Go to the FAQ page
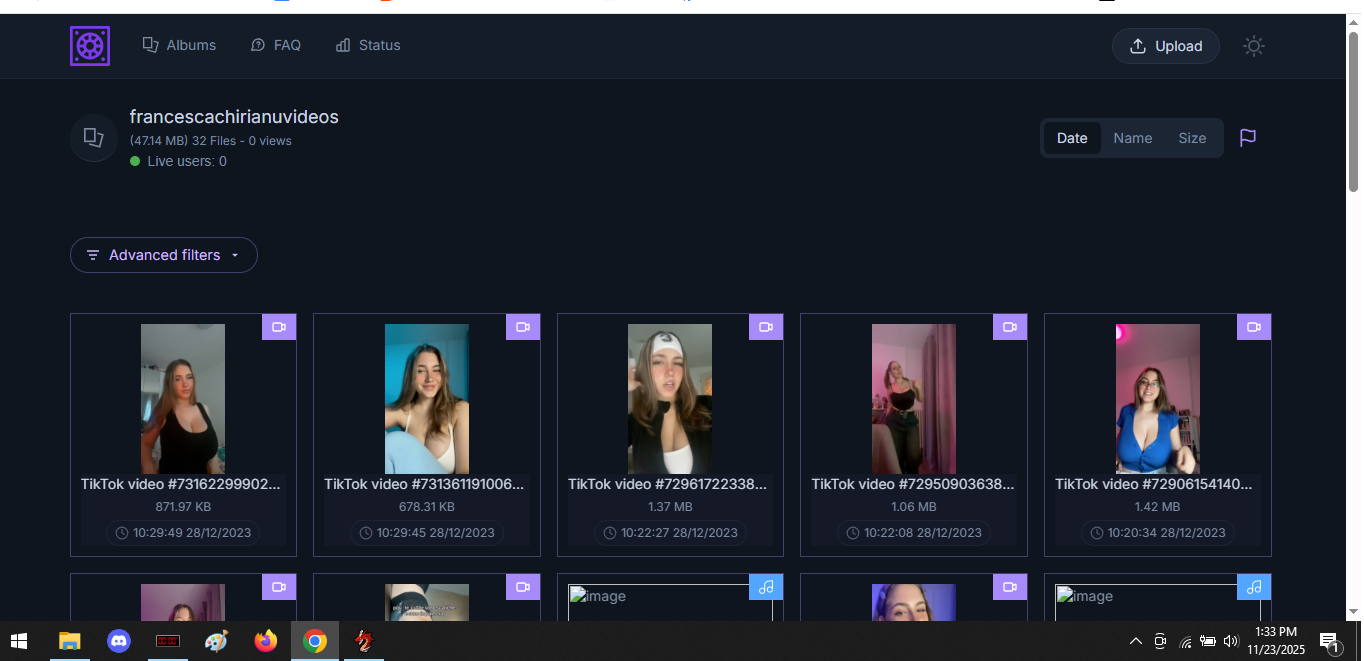 click(x=275, y=45)
